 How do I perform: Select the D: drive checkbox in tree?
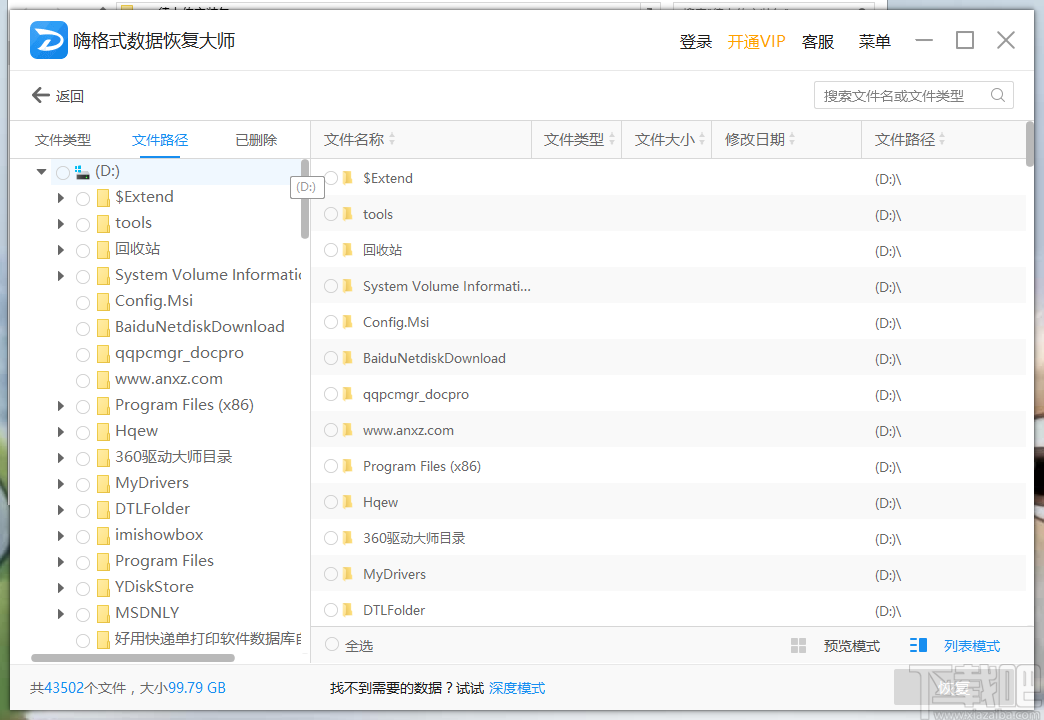pos(63,173)
